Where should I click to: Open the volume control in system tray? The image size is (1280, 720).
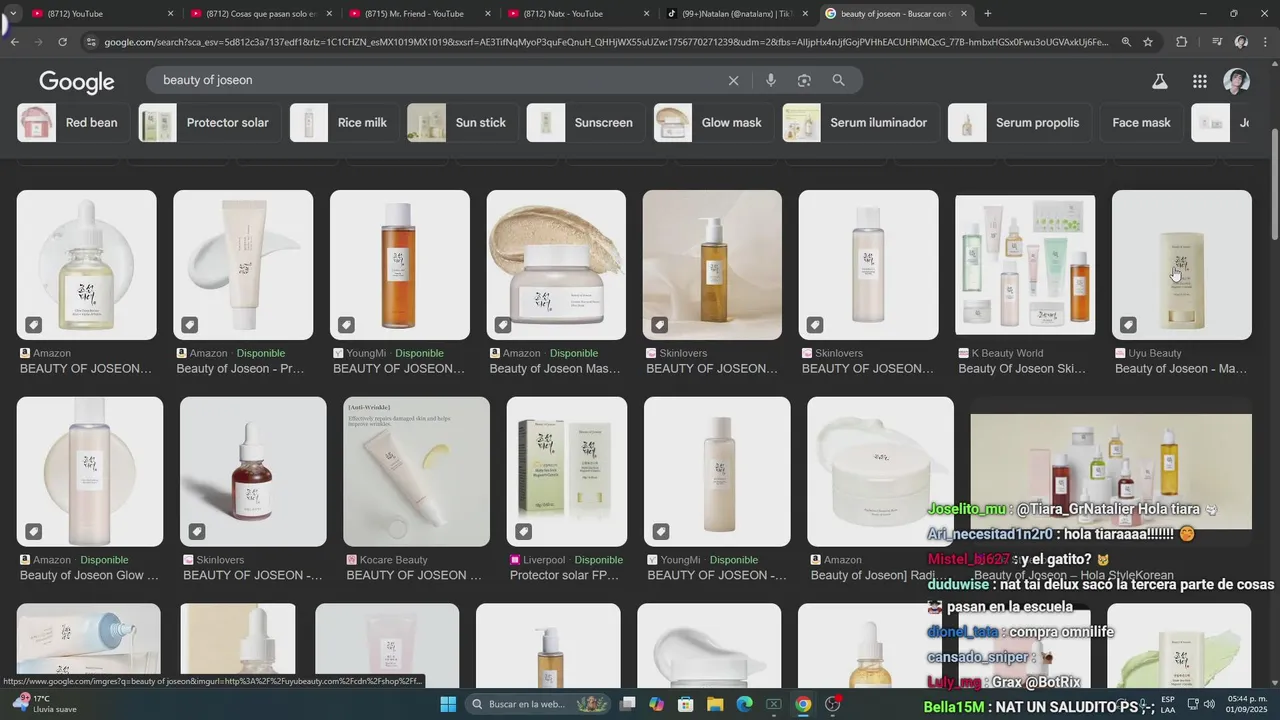coord(1209,704)
